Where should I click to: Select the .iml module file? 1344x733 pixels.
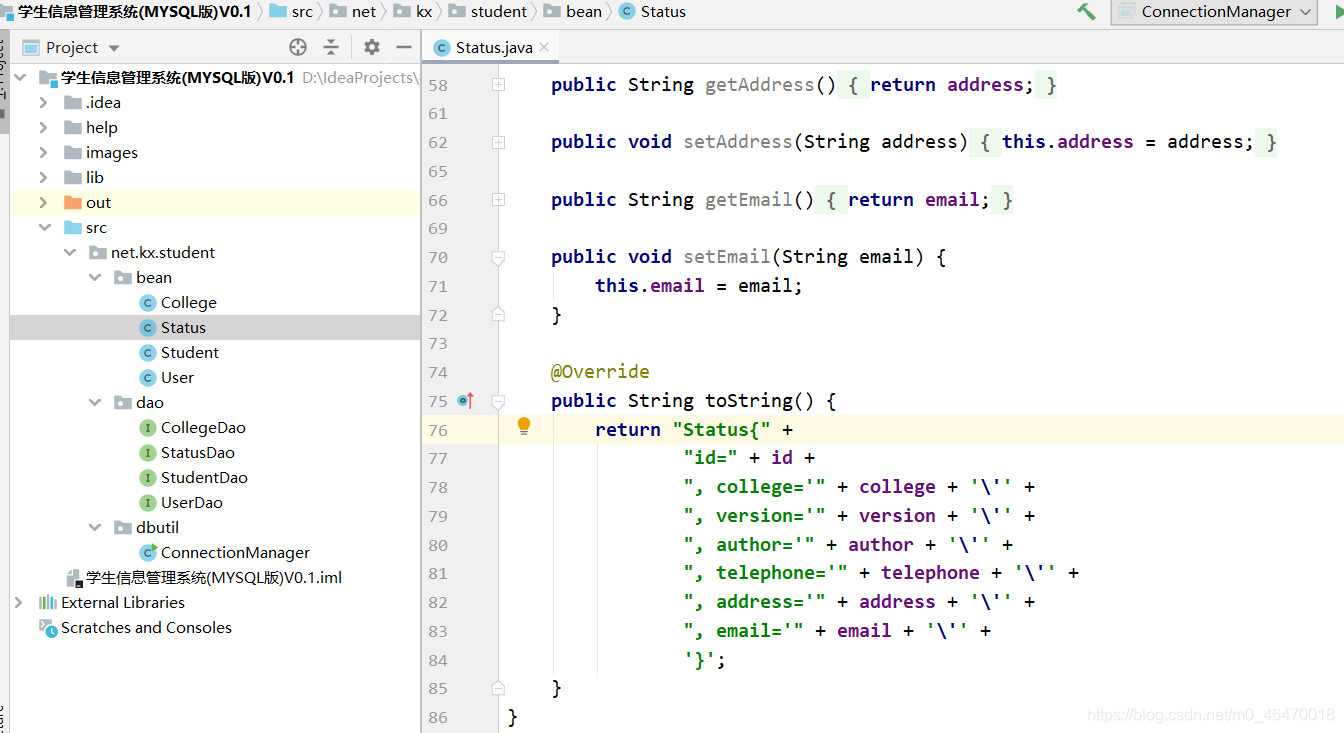(x=214, y=577)
